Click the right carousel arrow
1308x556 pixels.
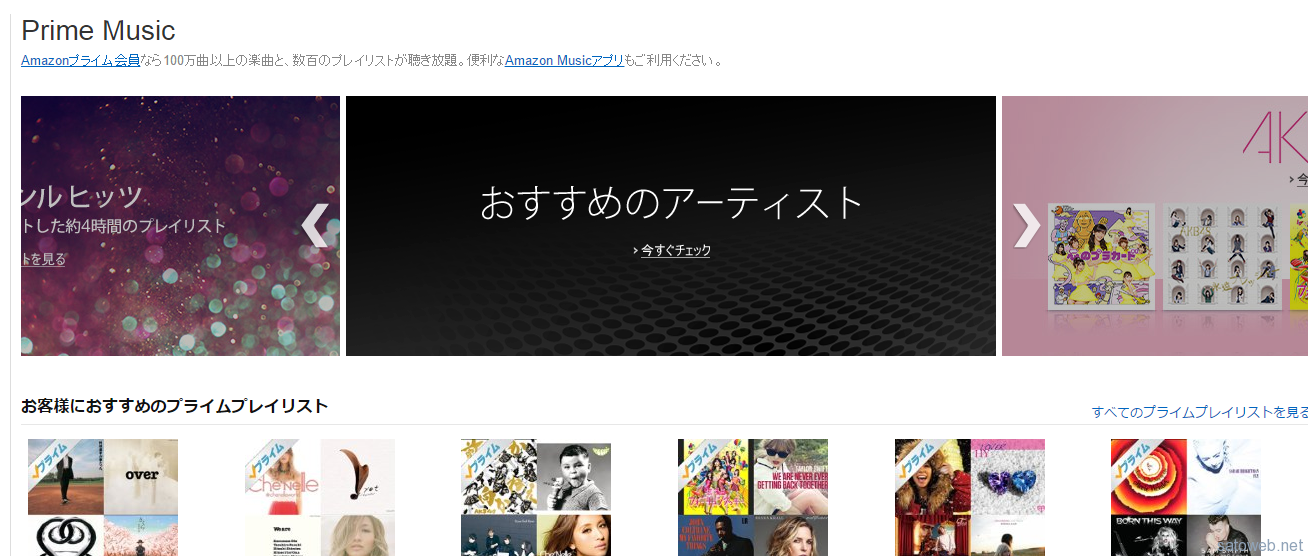pyautogui.click(x=1027, y=225)
